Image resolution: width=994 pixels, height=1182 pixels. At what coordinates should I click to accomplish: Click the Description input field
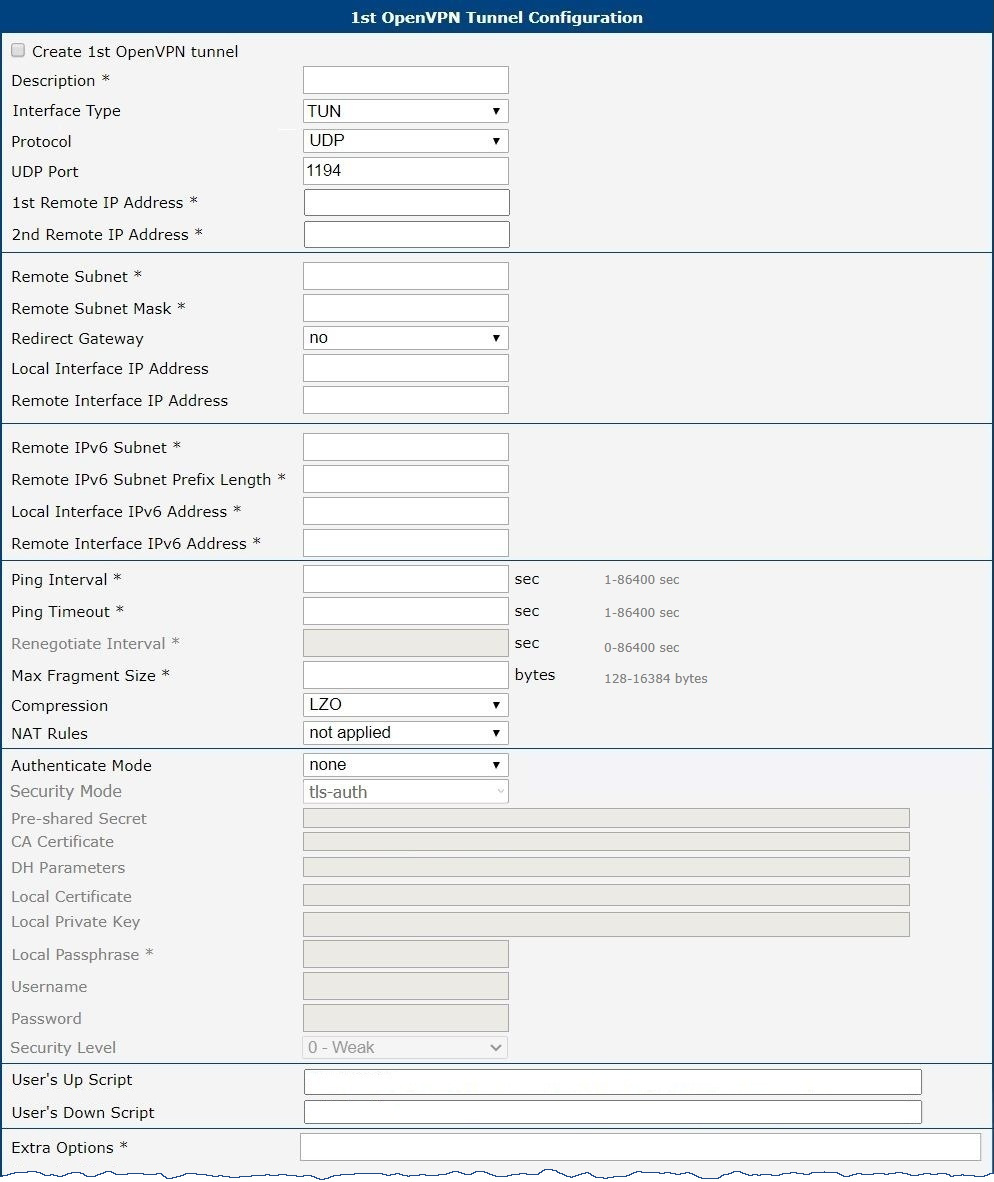(x=405, y=80)
